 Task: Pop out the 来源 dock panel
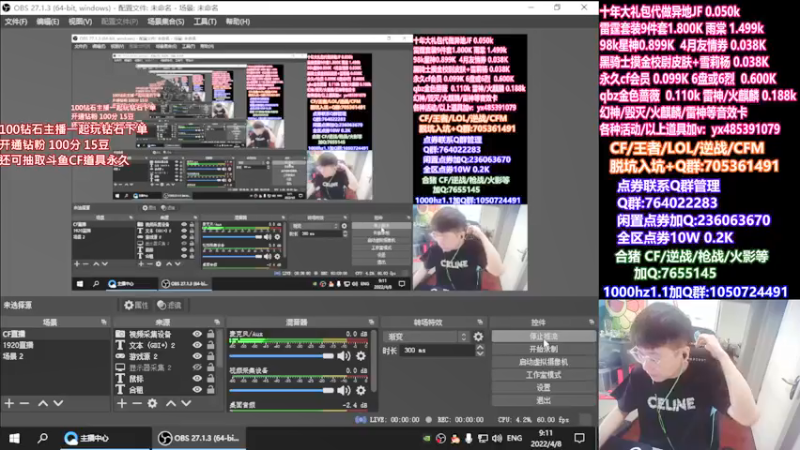pyautogui.click(x=217, y=322)
